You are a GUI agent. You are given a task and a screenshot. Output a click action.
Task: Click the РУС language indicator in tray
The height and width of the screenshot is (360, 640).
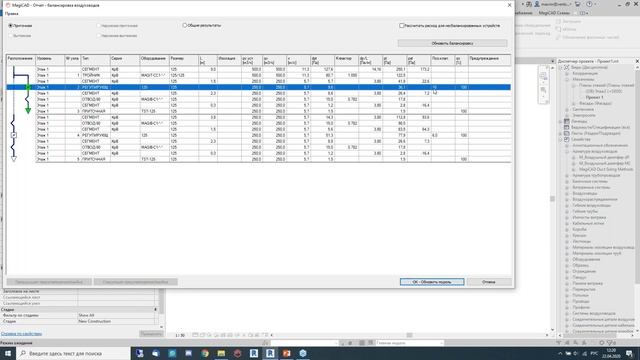click(595, 353)
